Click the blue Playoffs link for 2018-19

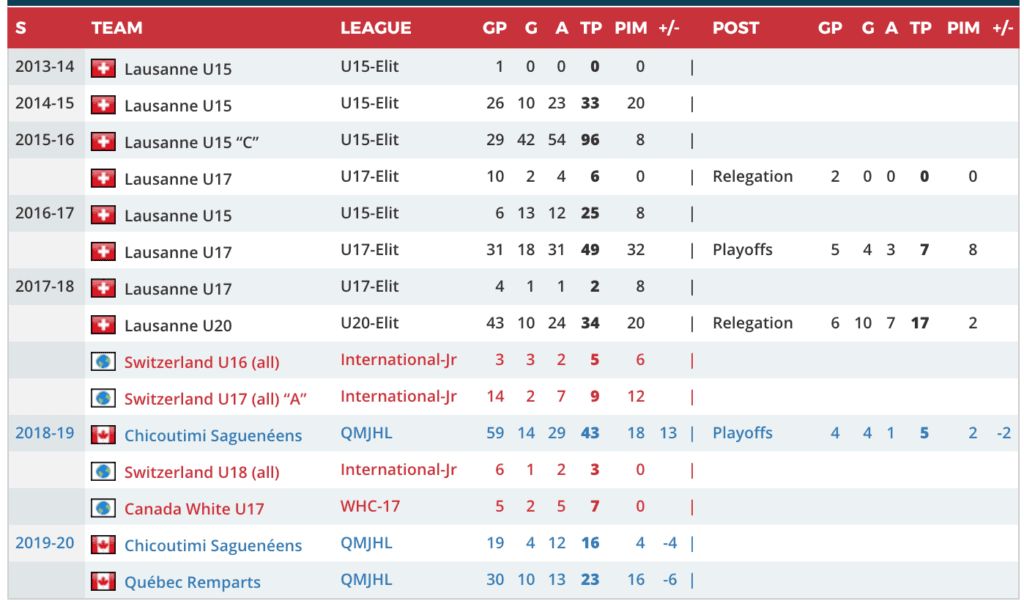(x=742, y=433)
